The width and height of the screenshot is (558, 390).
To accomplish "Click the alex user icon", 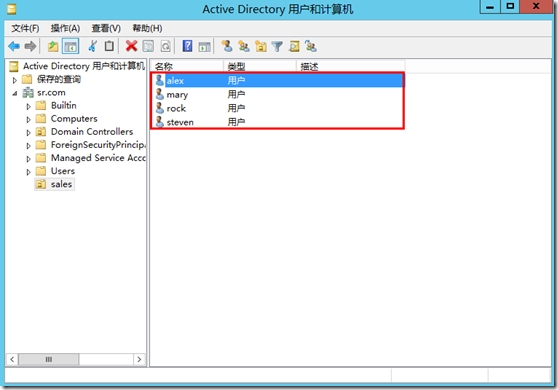I will tap(160, 80).
